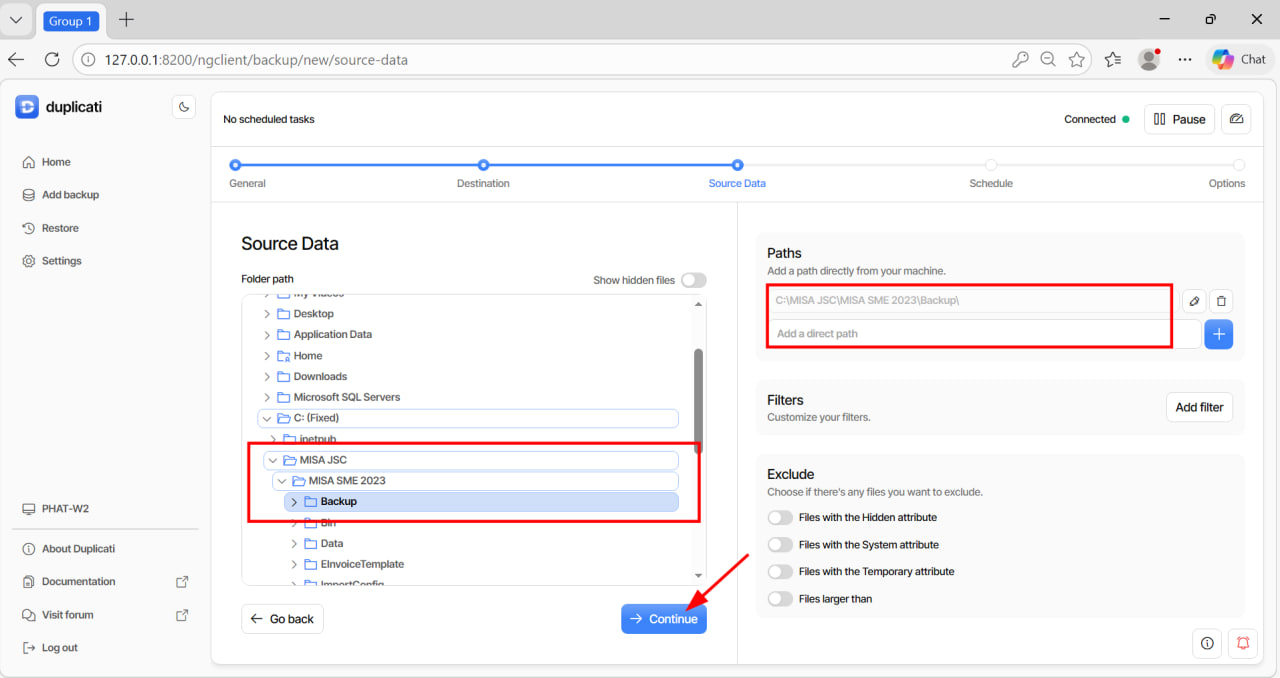Enable Show hidden files switch
This screenshot has width=1280, height=678.
coord(693,280)
